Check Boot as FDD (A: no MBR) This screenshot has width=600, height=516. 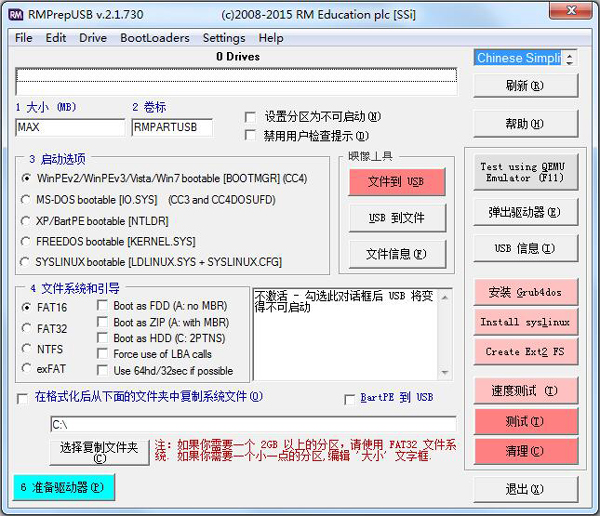click(102, 305)
